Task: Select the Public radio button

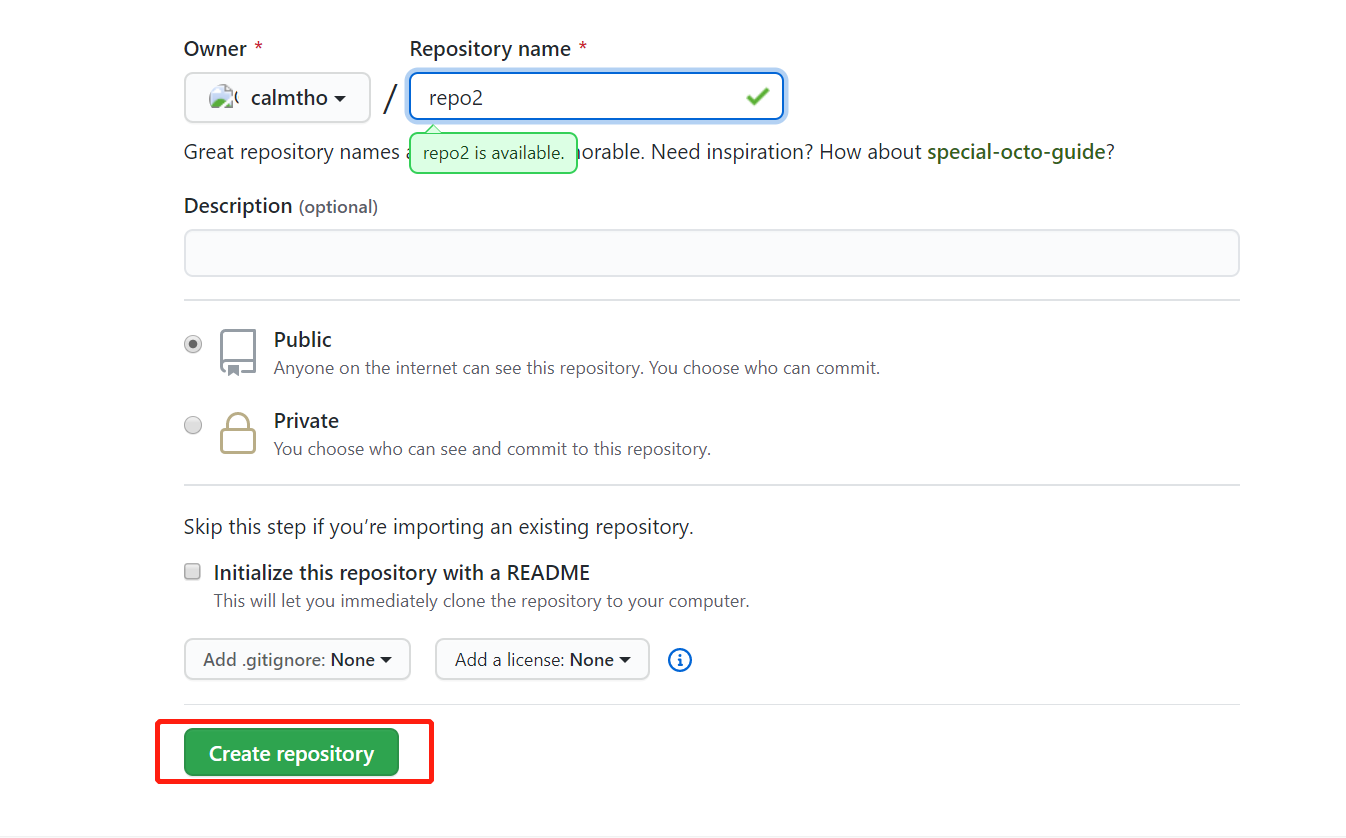Action: tap(193, 344)
